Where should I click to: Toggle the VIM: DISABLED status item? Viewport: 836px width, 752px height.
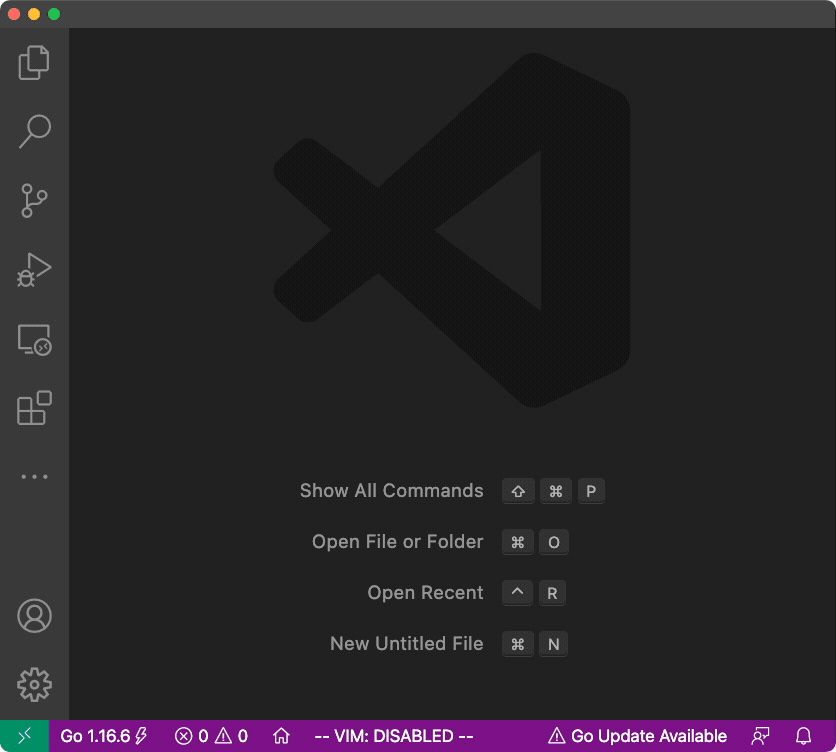click(x=393, y=736)
